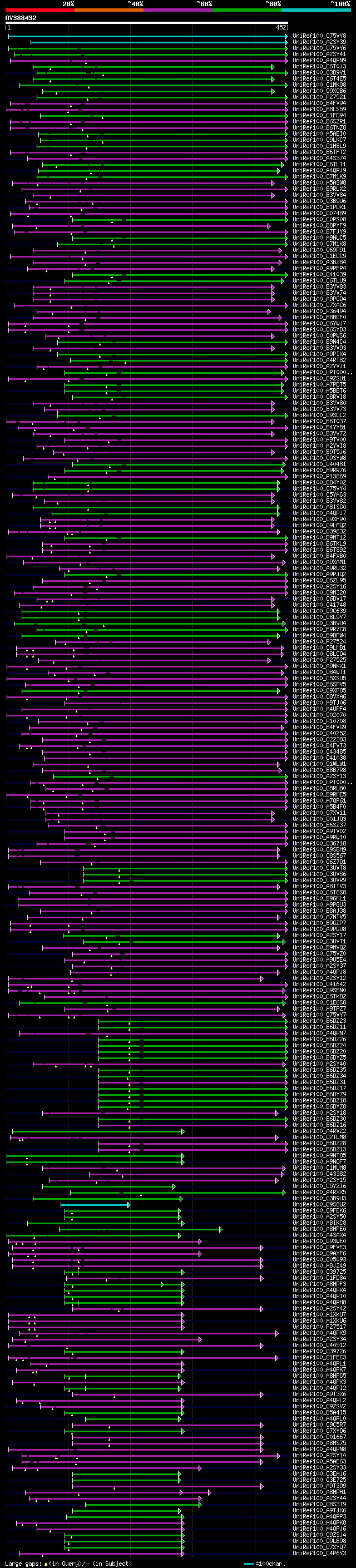The height and width of the screenshot is (1568, 356).
Task: Open hit UniRef100_Q75VY8
Action: pos(319,36)
